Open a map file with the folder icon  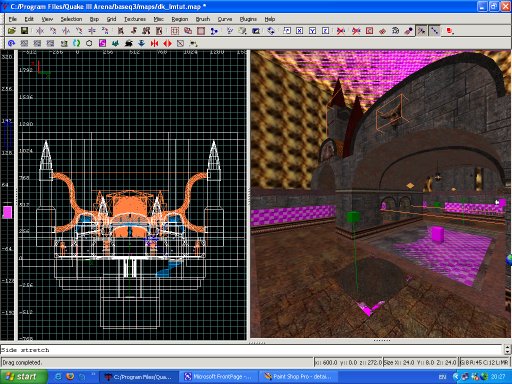[x=12, y=31]
